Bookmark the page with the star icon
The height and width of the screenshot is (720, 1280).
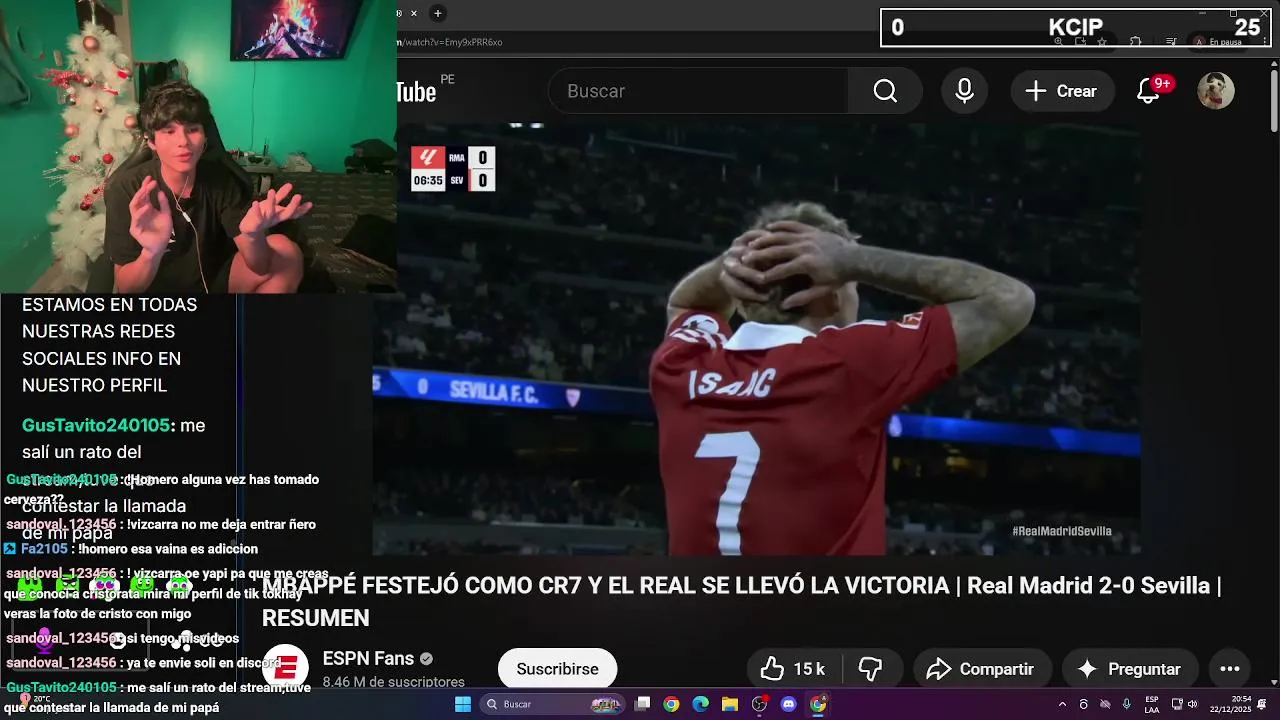[1102, 42]
